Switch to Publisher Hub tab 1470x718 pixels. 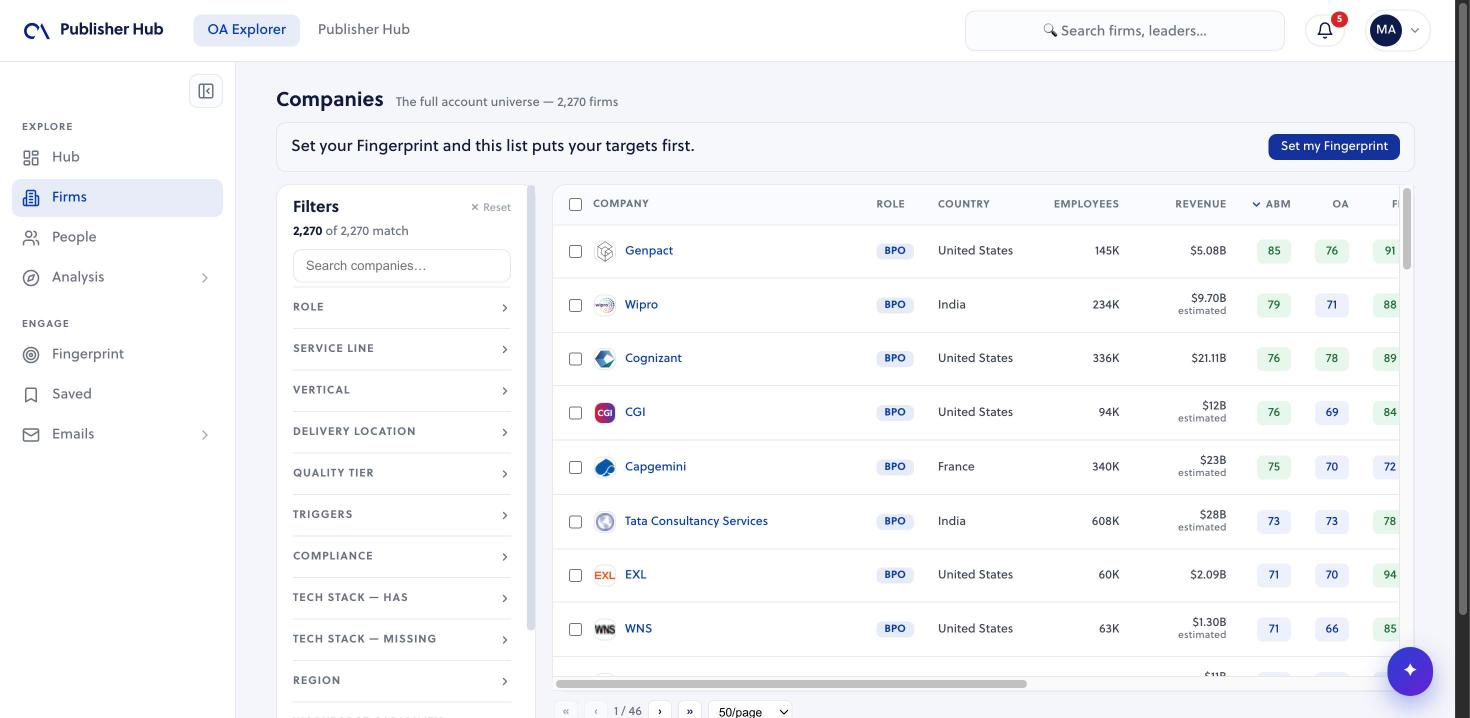click(364, 30)
